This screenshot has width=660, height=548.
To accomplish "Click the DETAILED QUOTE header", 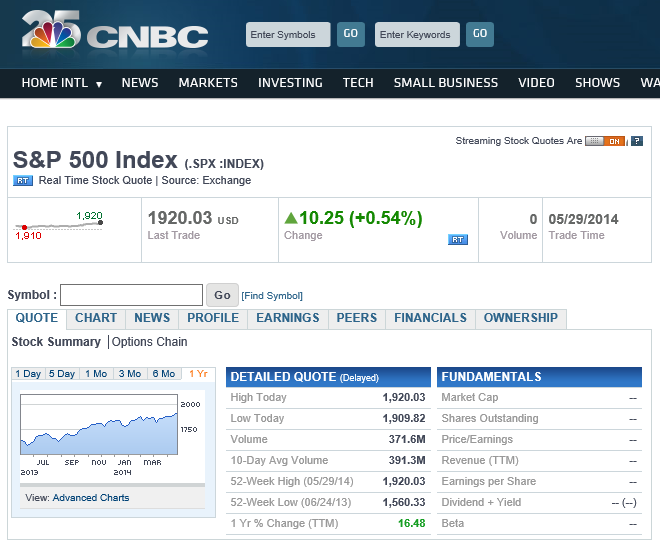I will coord(328,377).
